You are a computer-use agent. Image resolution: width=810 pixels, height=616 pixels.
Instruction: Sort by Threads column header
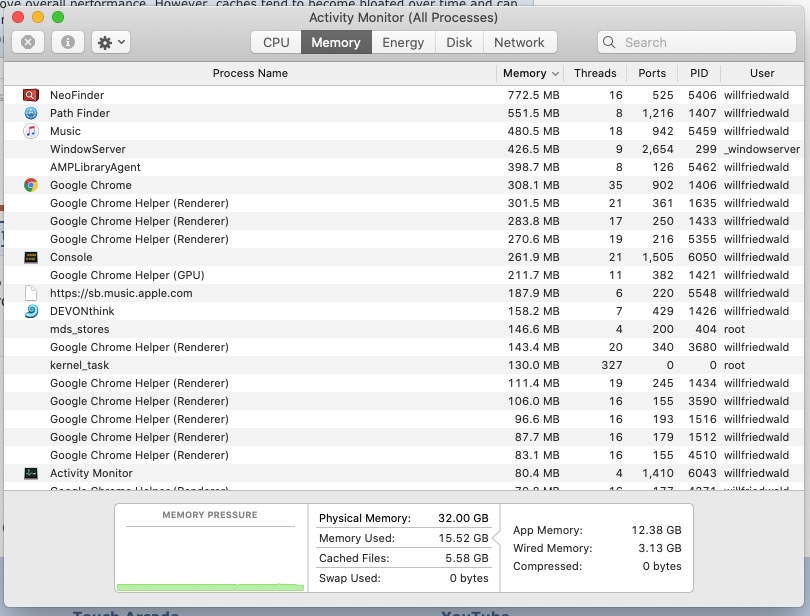[x=595, y=73]
